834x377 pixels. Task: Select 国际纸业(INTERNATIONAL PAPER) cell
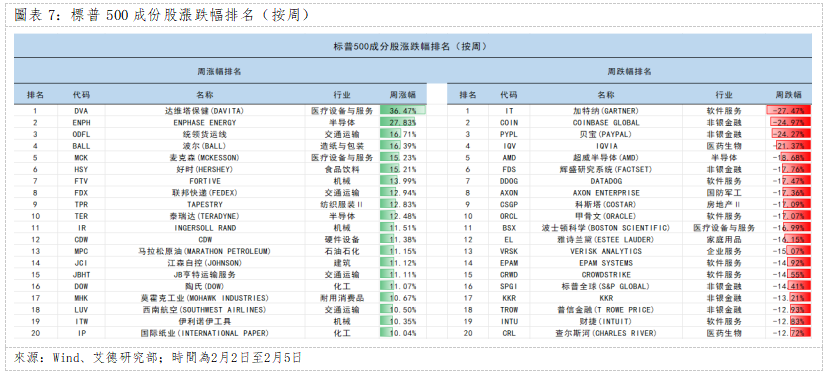point(204,333)
